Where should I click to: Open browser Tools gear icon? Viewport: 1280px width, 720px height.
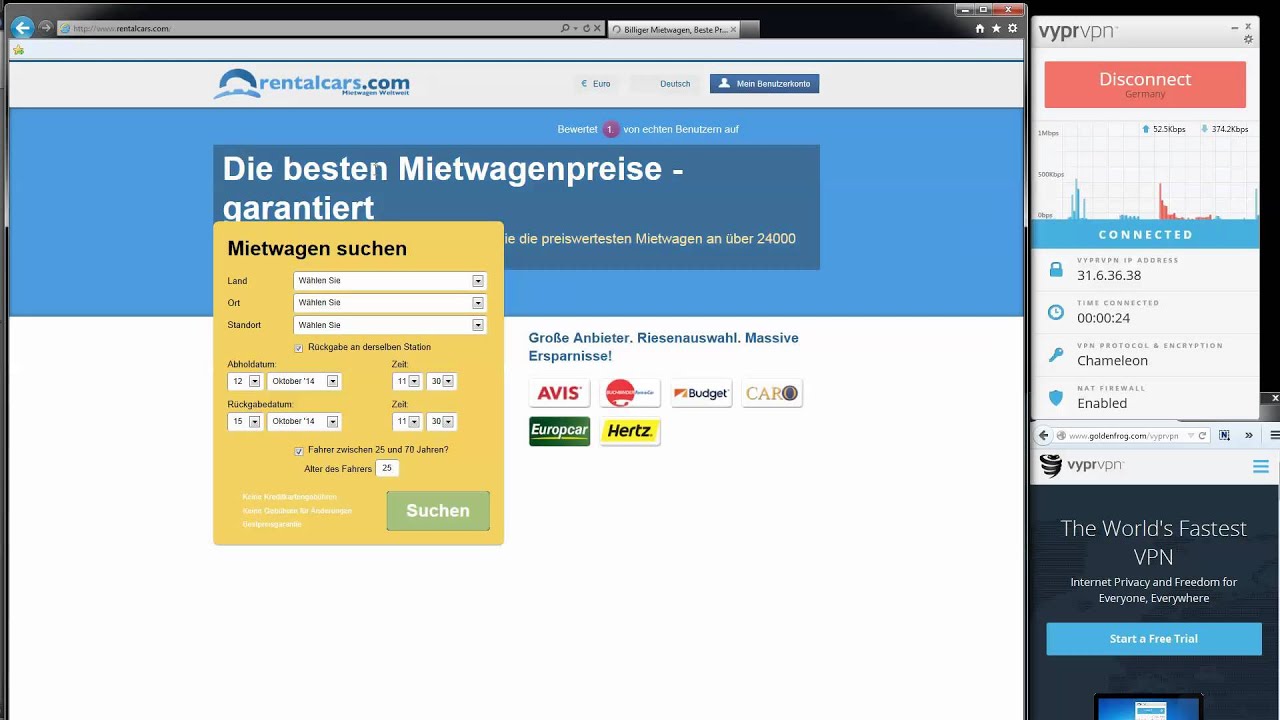point(1012,28)
